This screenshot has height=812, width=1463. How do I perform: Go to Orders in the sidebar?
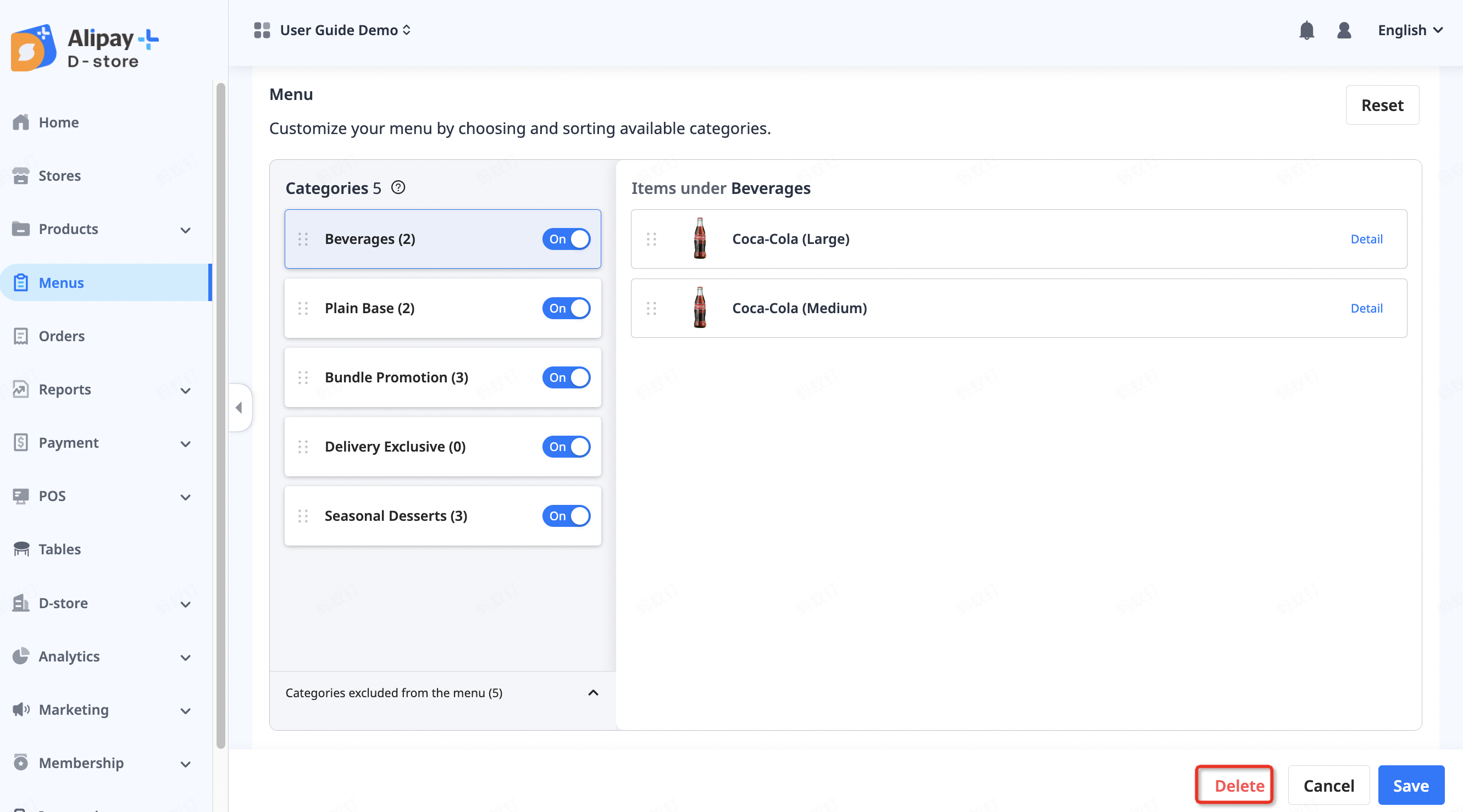click(62, 336)
